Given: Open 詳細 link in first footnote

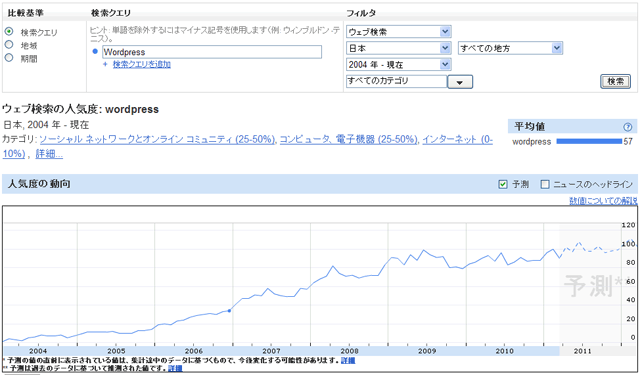Looking at the screenshot, I should pos(348,361).
